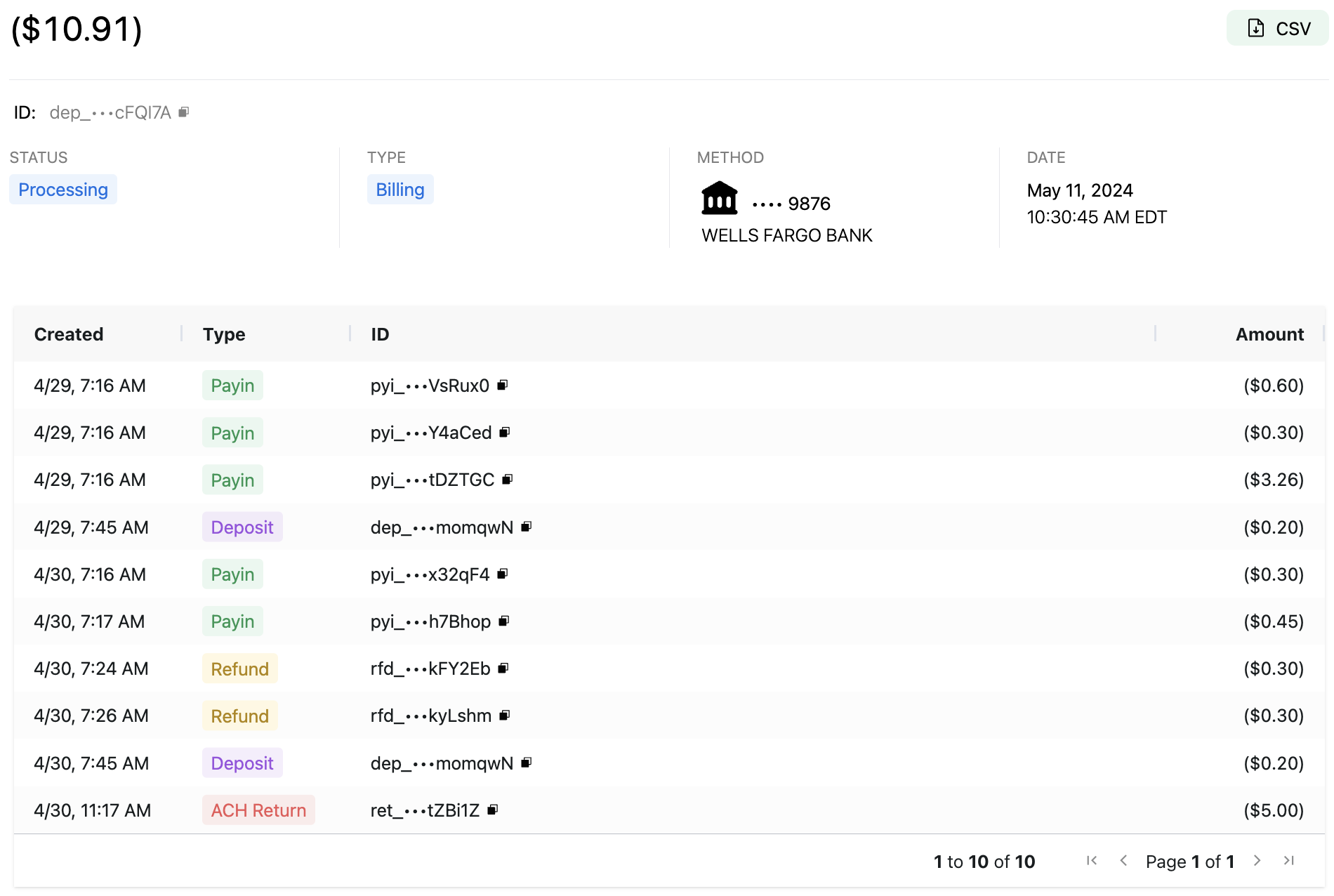
Task: Click the ACH Return type tag
Action: pos(258,810)
